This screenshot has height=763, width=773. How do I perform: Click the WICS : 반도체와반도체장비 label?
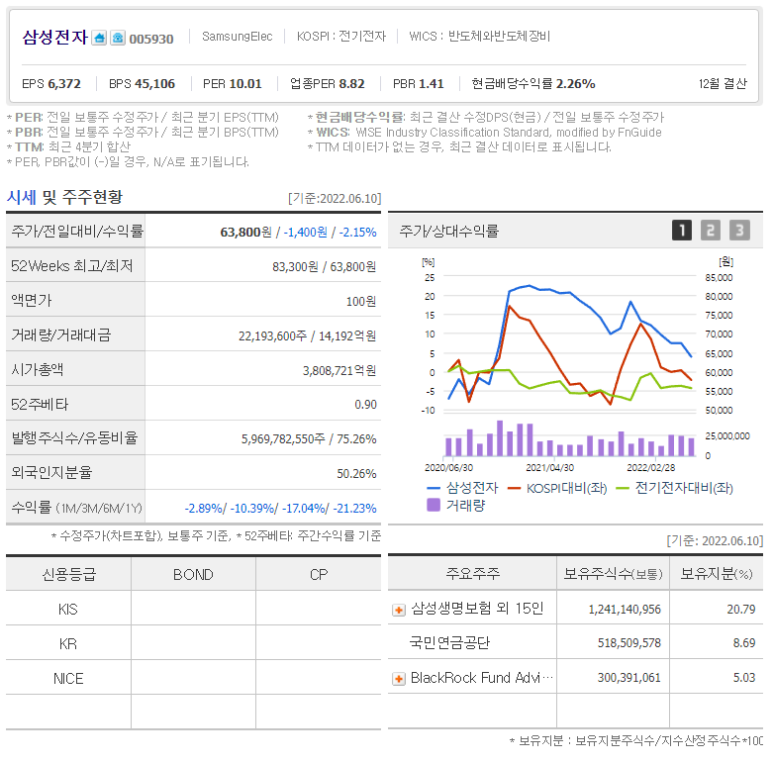point(480,36)
